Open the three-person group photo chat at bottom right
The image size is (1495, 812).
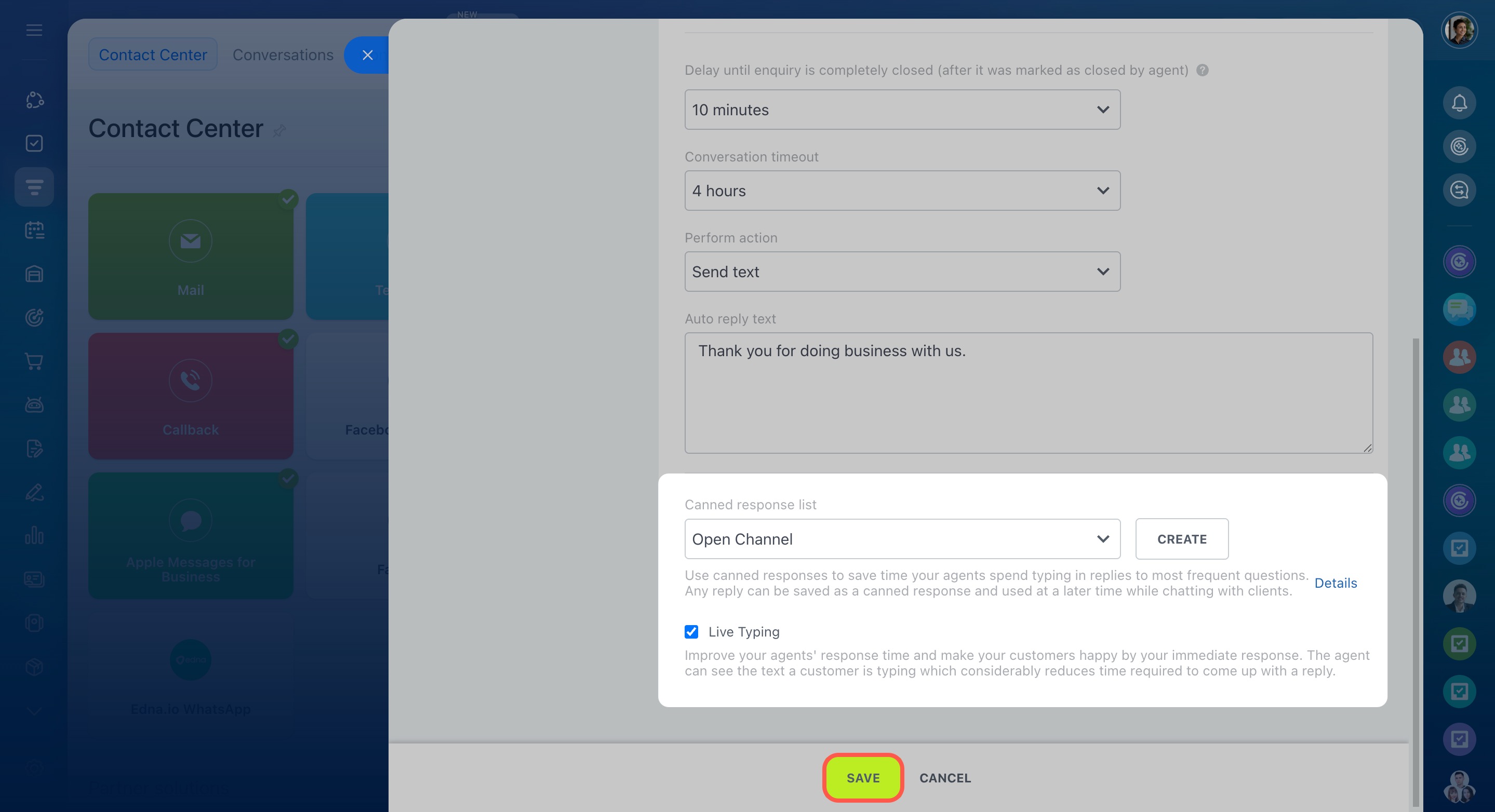tap(1459, 787)
